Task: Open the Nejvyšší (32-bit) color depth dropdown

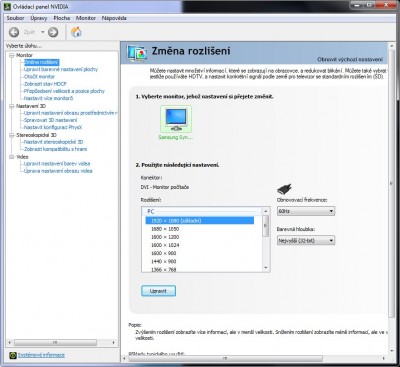Action: coord(306,240)
